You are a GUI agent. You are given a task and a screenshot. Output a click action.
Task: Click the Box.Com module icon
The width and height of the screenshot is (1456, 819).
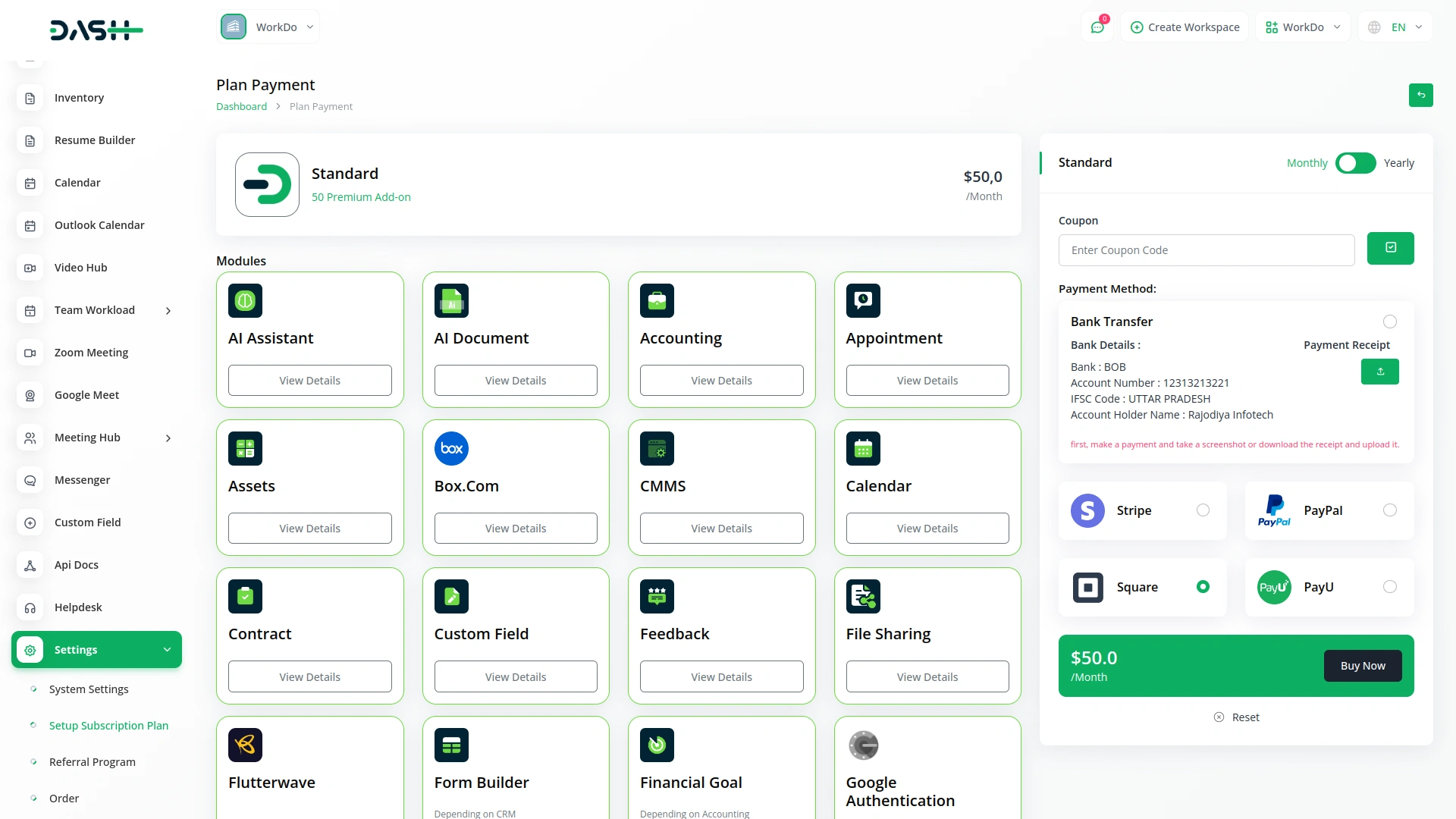click(451, 448)
